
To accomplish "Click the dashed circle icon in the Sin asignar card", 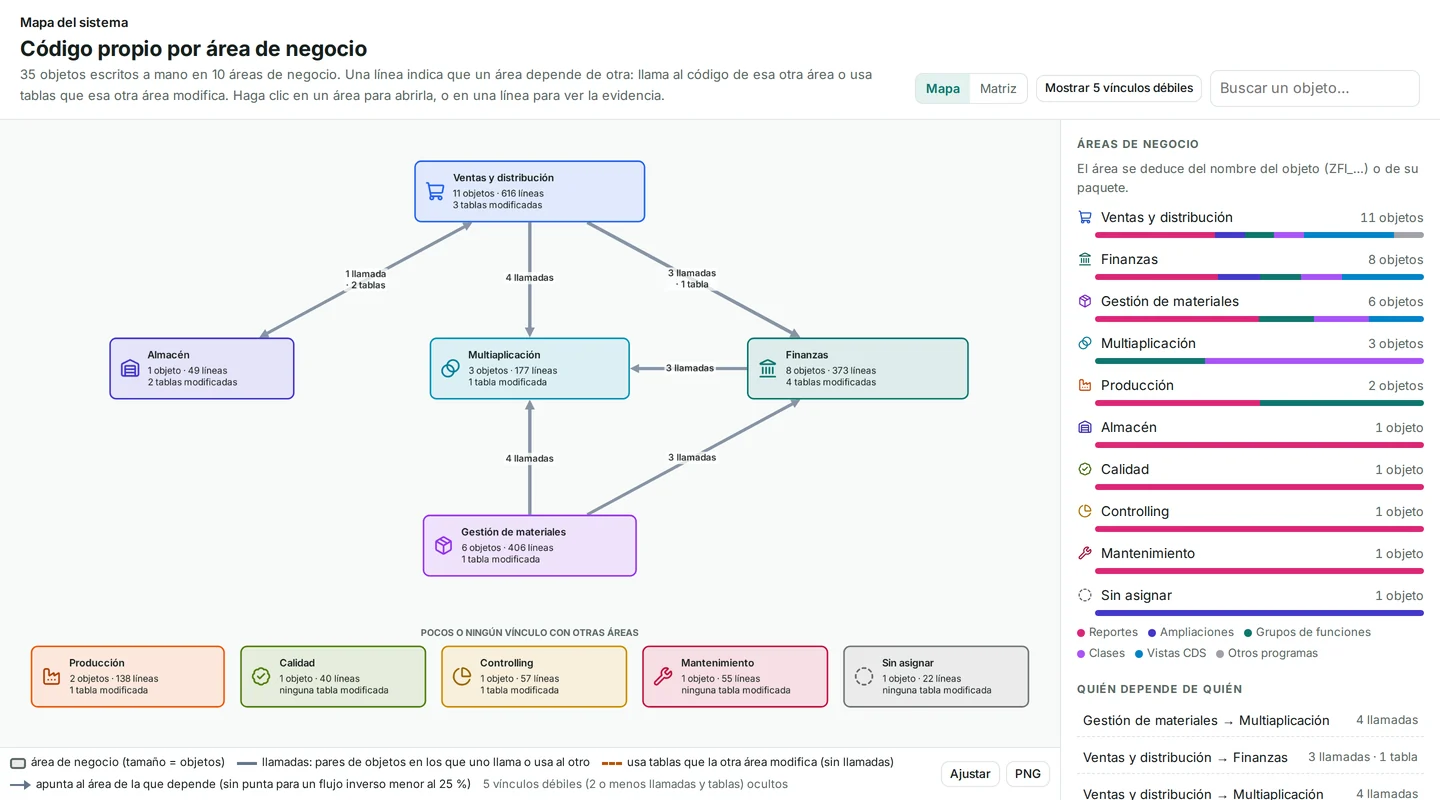I will (864, 676).
